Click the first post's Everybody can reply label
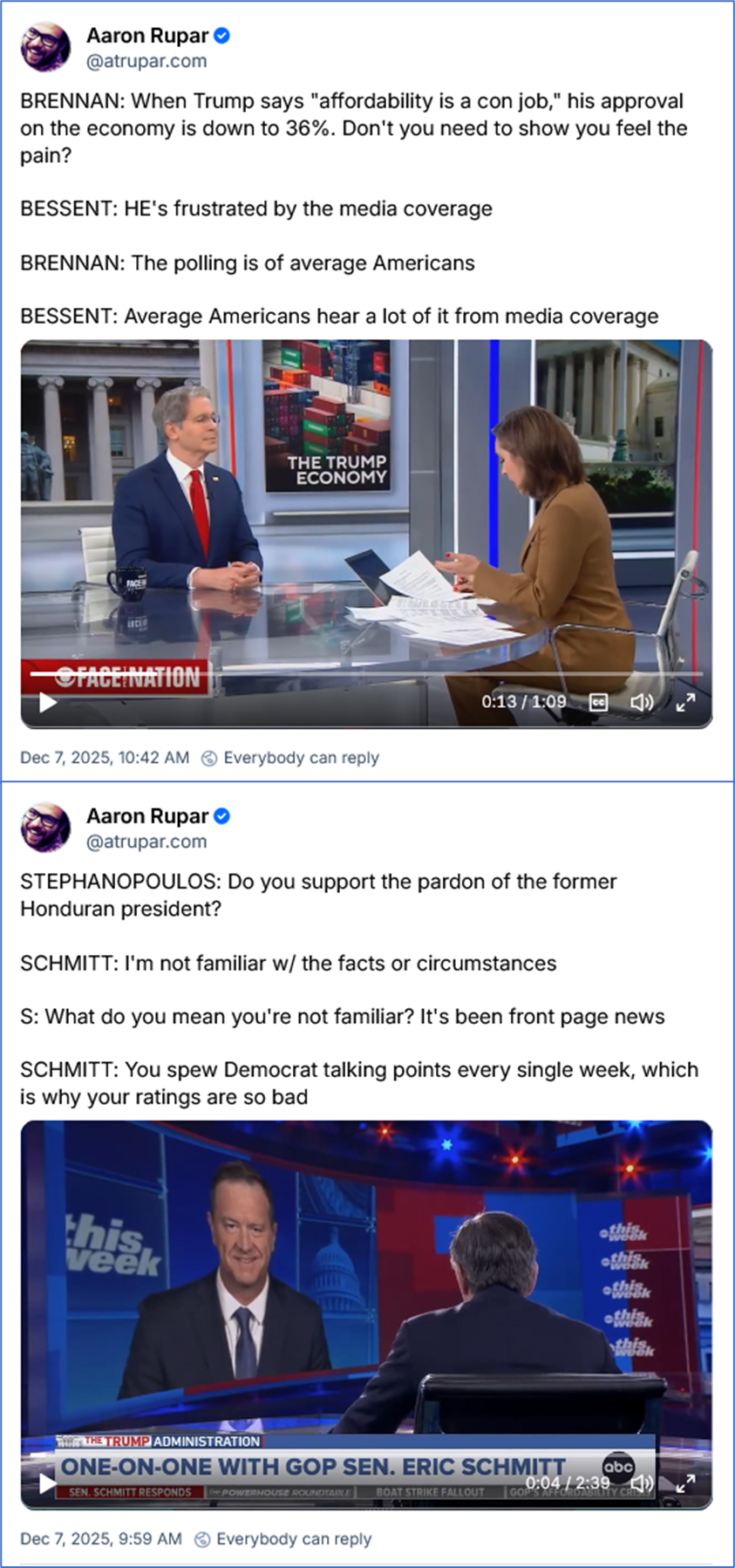Screen dimensions: 735x1568 click(301, 758)
